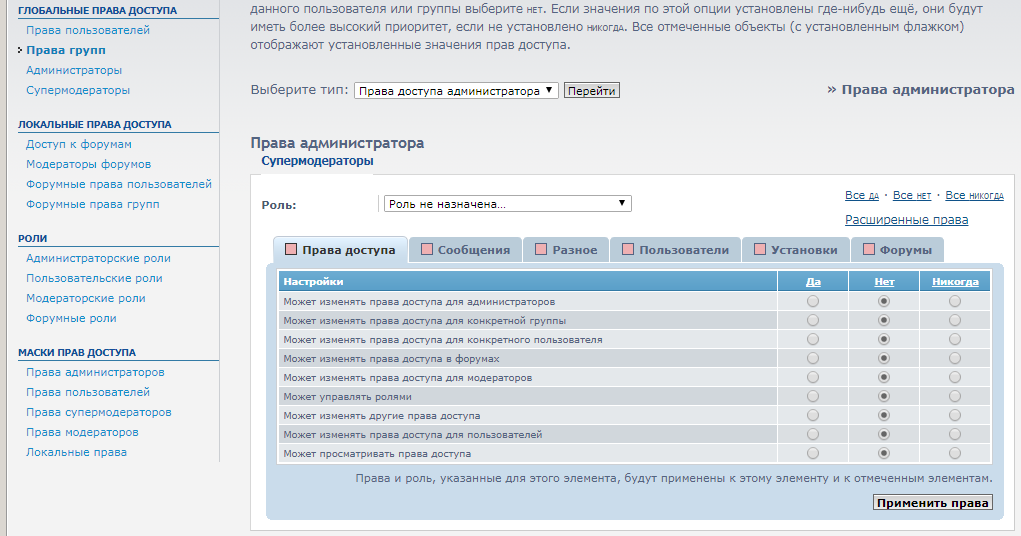Set 'Может управлять ролями' to Никогда
Image resolution: width=1021 pixels, height=536 pixels.
click(x=955, y=397)
